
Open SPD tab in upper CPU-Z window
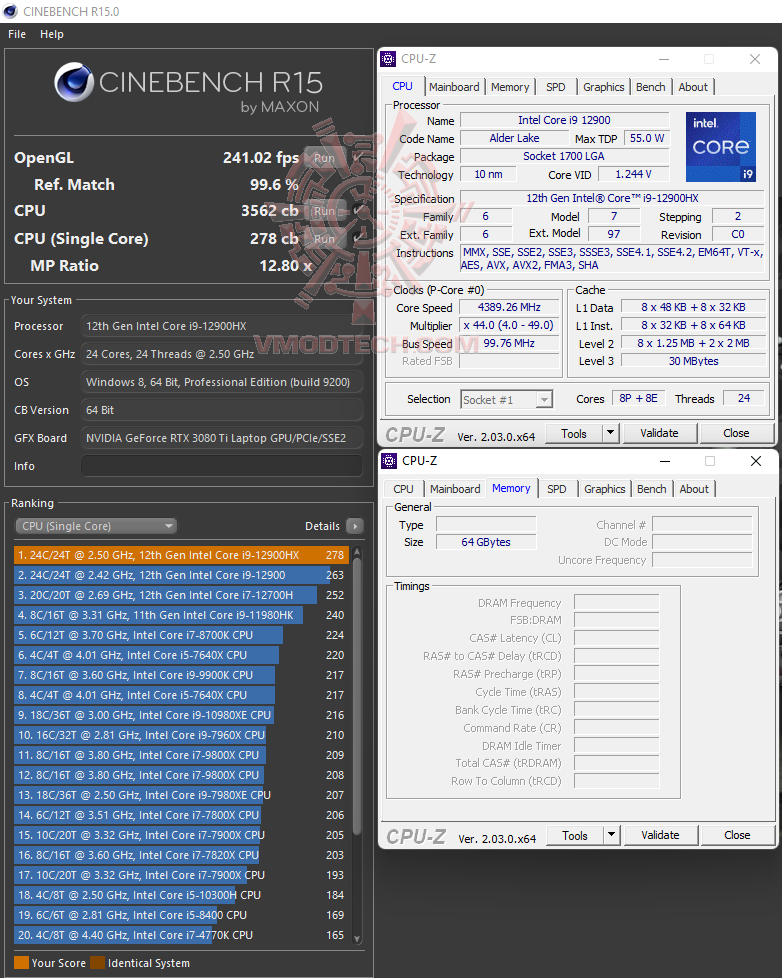[x=556, y=87]
